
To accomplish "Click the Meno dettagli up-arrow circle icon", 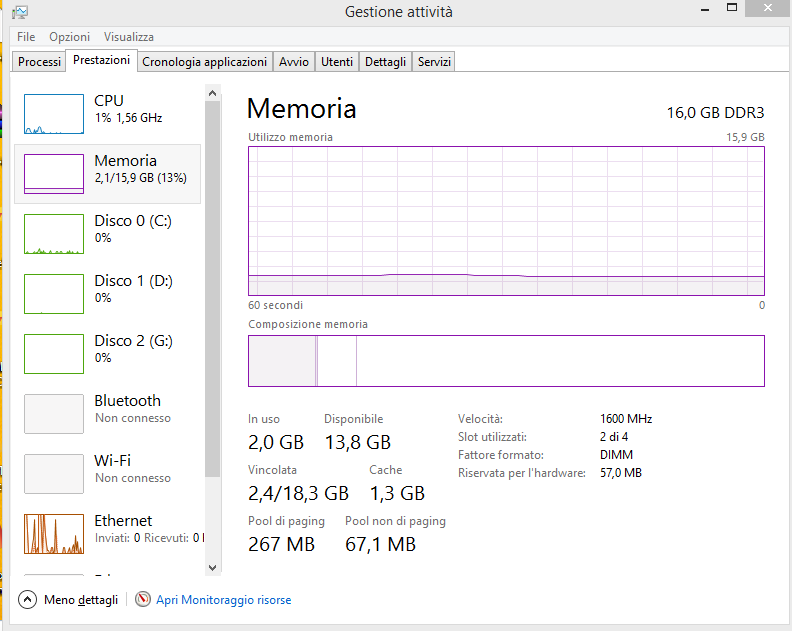I will point(27,600).
